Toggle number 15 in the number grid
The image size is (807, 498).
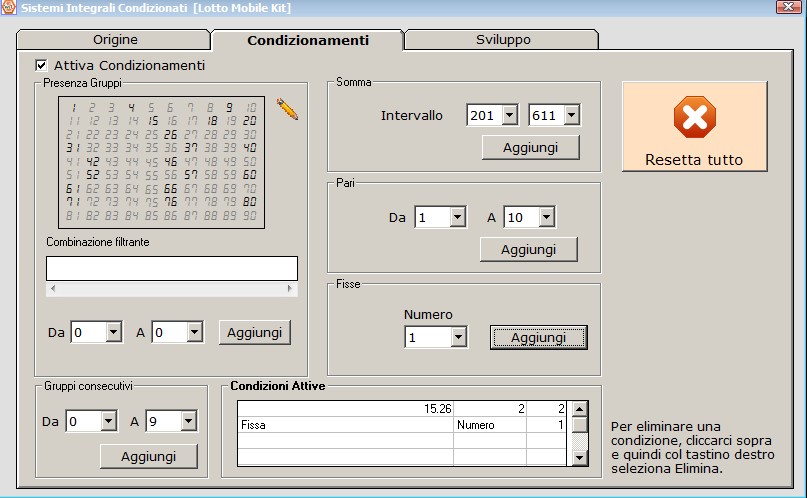point(152,121)
